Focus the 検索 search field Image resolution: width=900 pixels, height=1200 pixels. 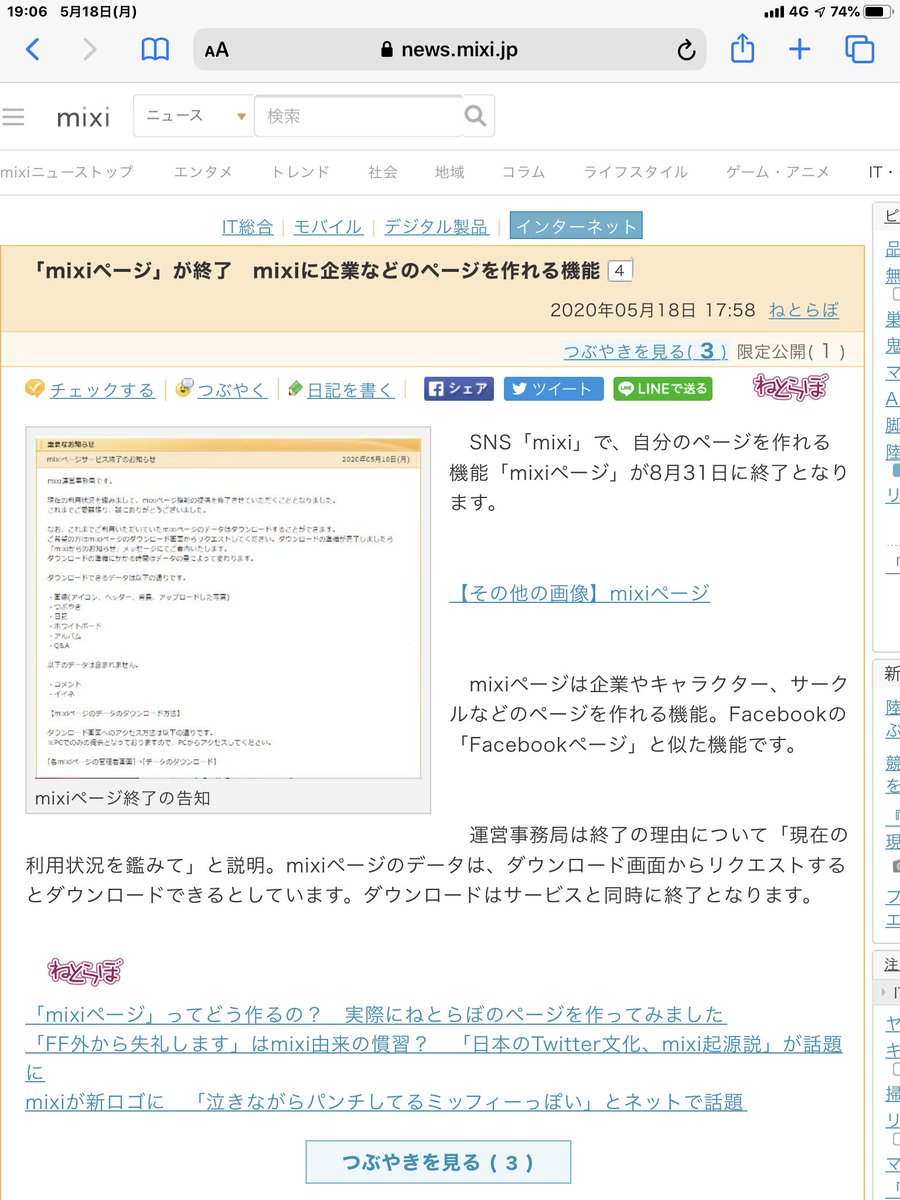358,116
